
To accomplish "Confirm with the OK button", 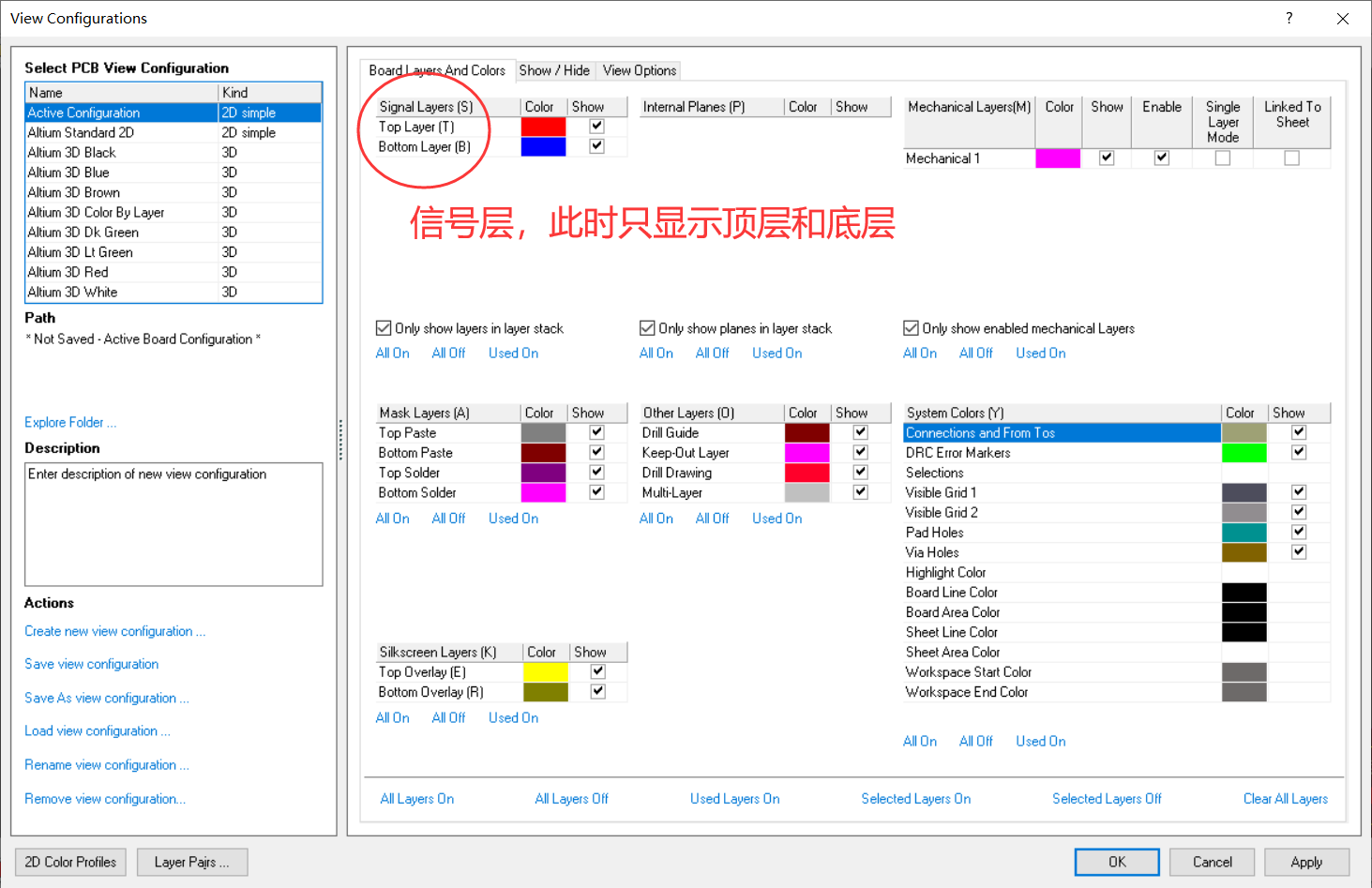I will click(1117, 862).
